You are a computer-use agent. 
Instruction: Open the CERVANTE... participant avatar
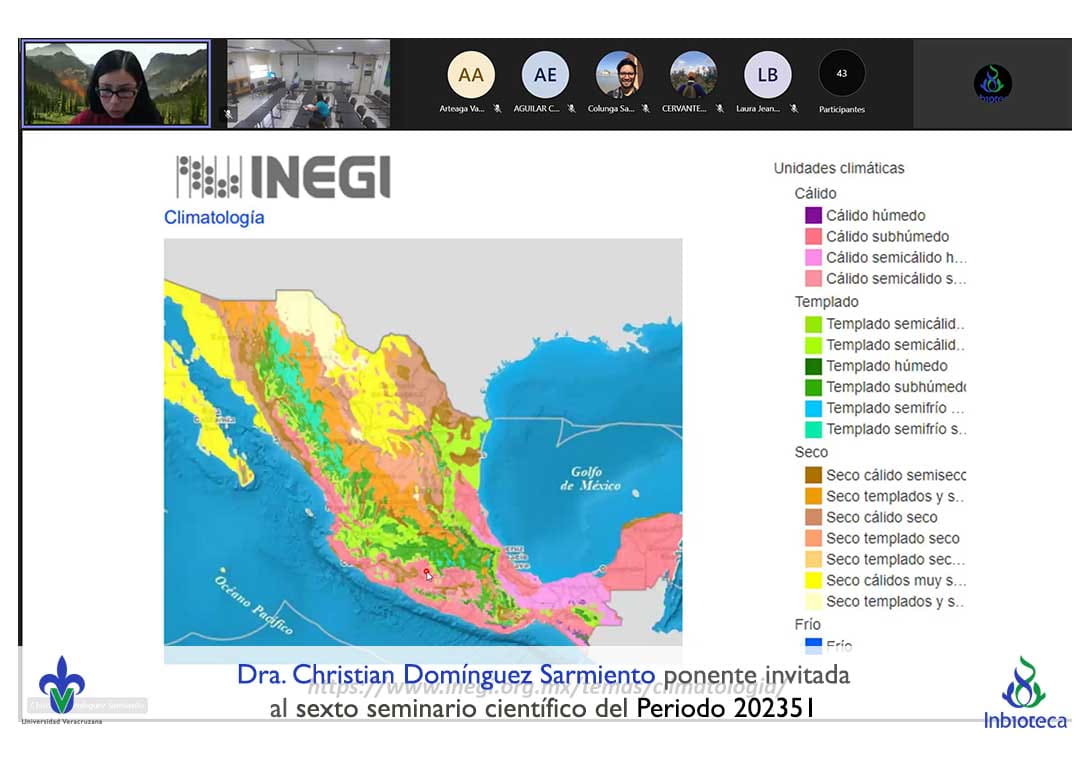coord(693,75)
